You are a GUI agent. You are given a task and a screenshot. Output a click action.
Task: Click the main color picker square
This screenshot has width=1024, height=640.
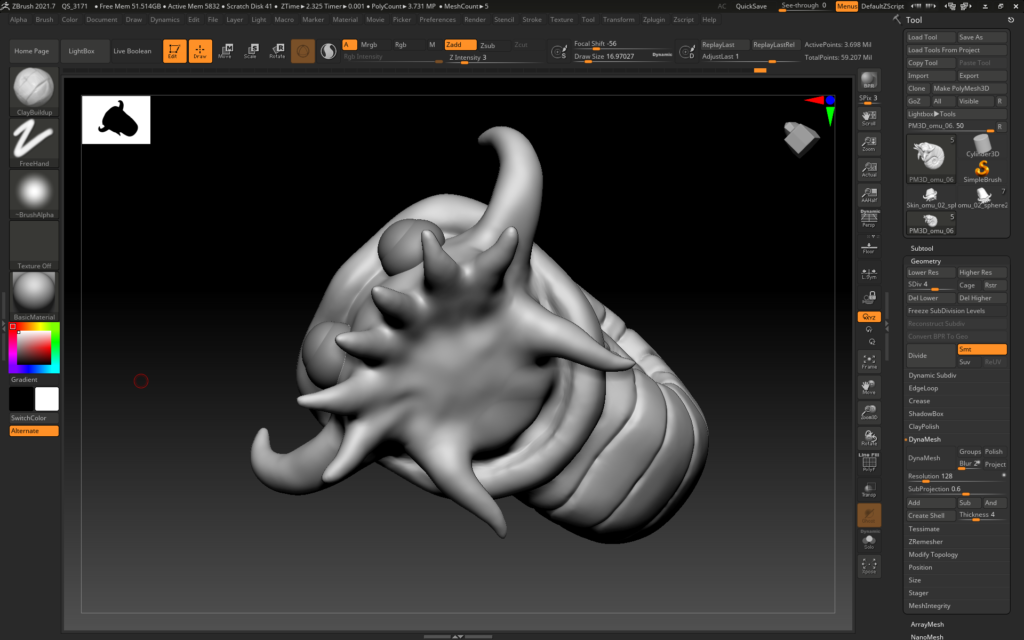coord(34,347)
